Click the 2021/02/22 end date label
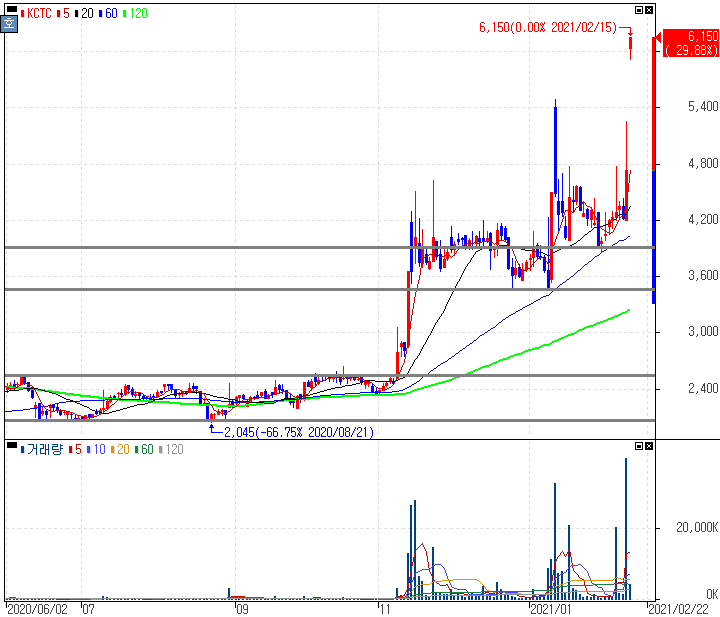Viewport: 720px width, 617px height. pyautogui.click(x=678, y=609)
